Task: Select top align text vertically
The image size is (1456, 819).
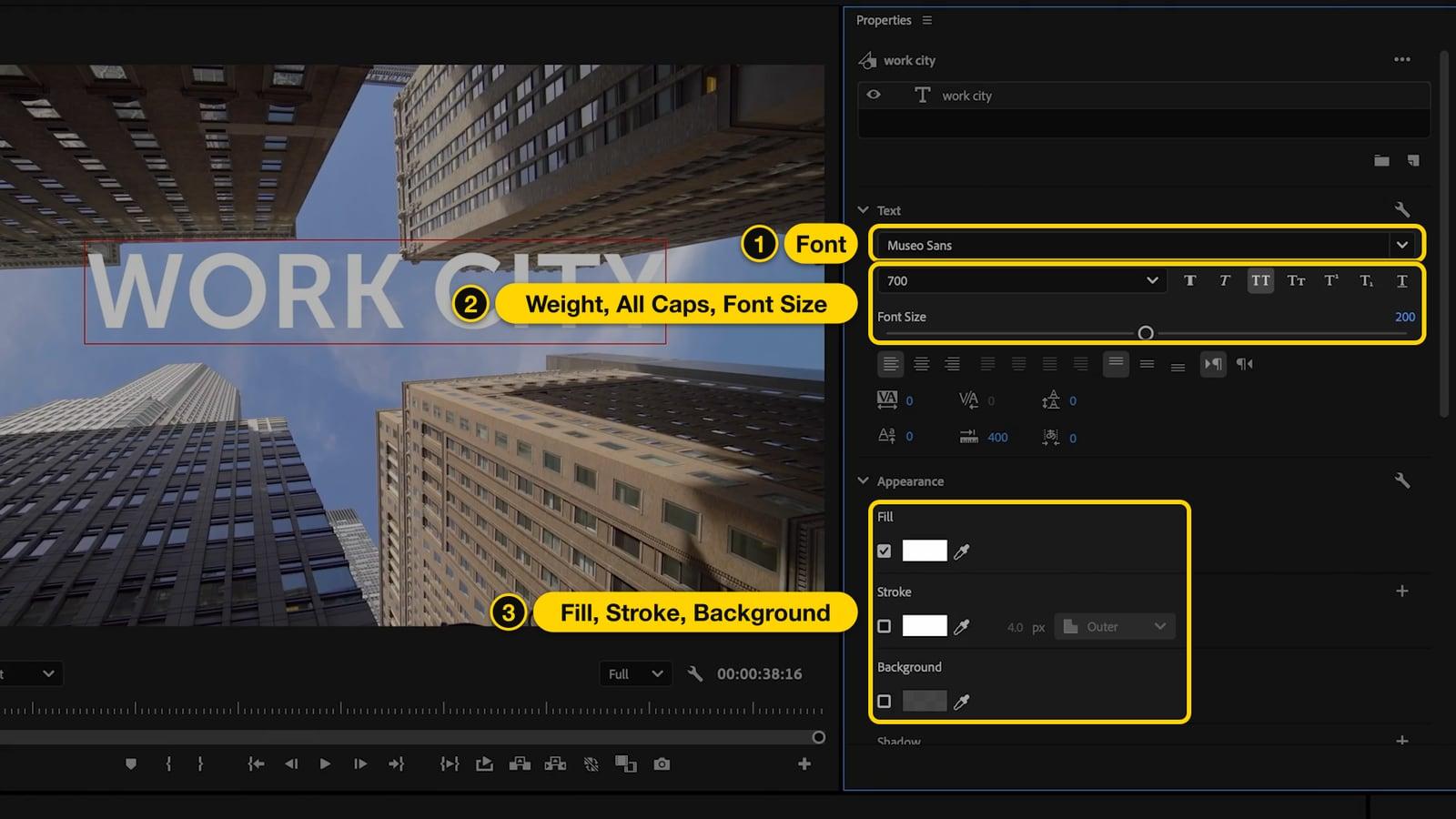Action: 1116,364
